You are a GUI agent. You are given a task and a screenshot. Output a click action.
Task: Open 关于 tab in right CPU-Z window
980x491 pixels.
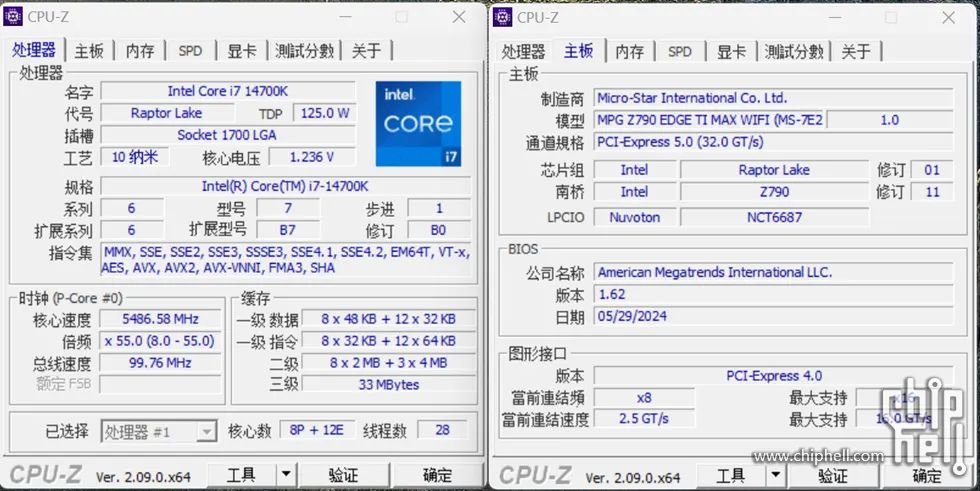point(856,51)
